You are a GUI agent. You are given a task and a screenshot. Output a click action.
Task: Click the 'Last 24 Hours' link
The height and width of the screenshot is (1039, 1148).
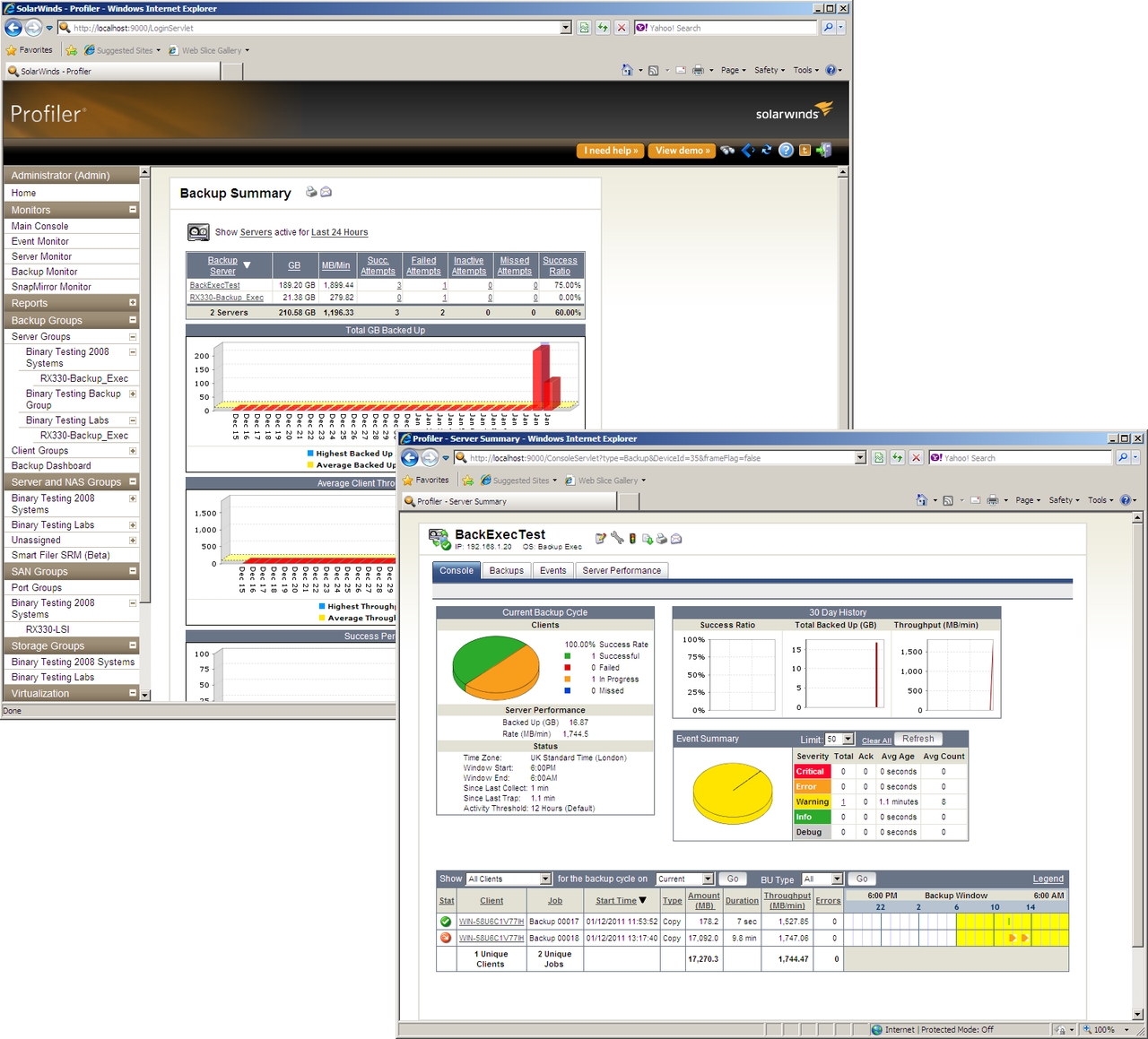[x=339, y=232]
